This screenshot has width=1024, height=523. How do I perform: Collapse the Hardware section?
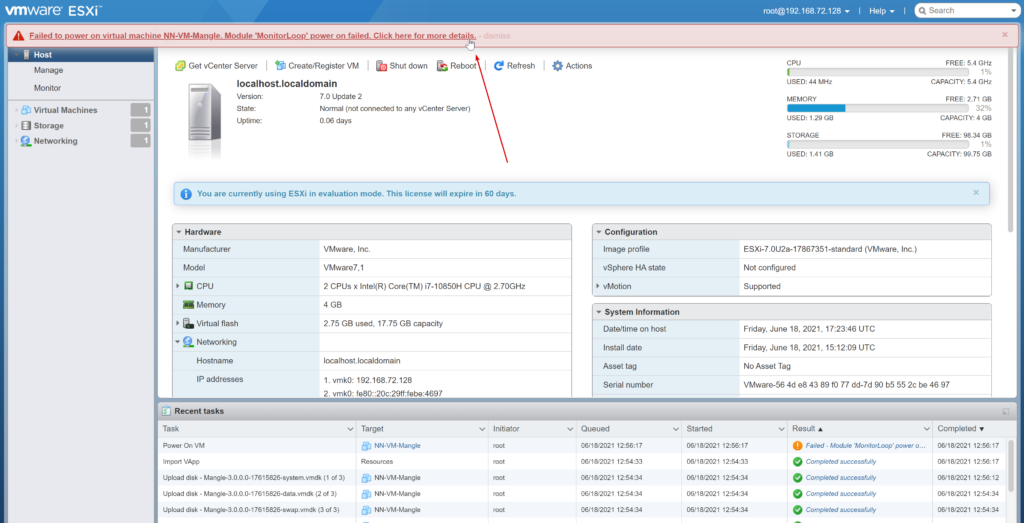coord(179,232)
